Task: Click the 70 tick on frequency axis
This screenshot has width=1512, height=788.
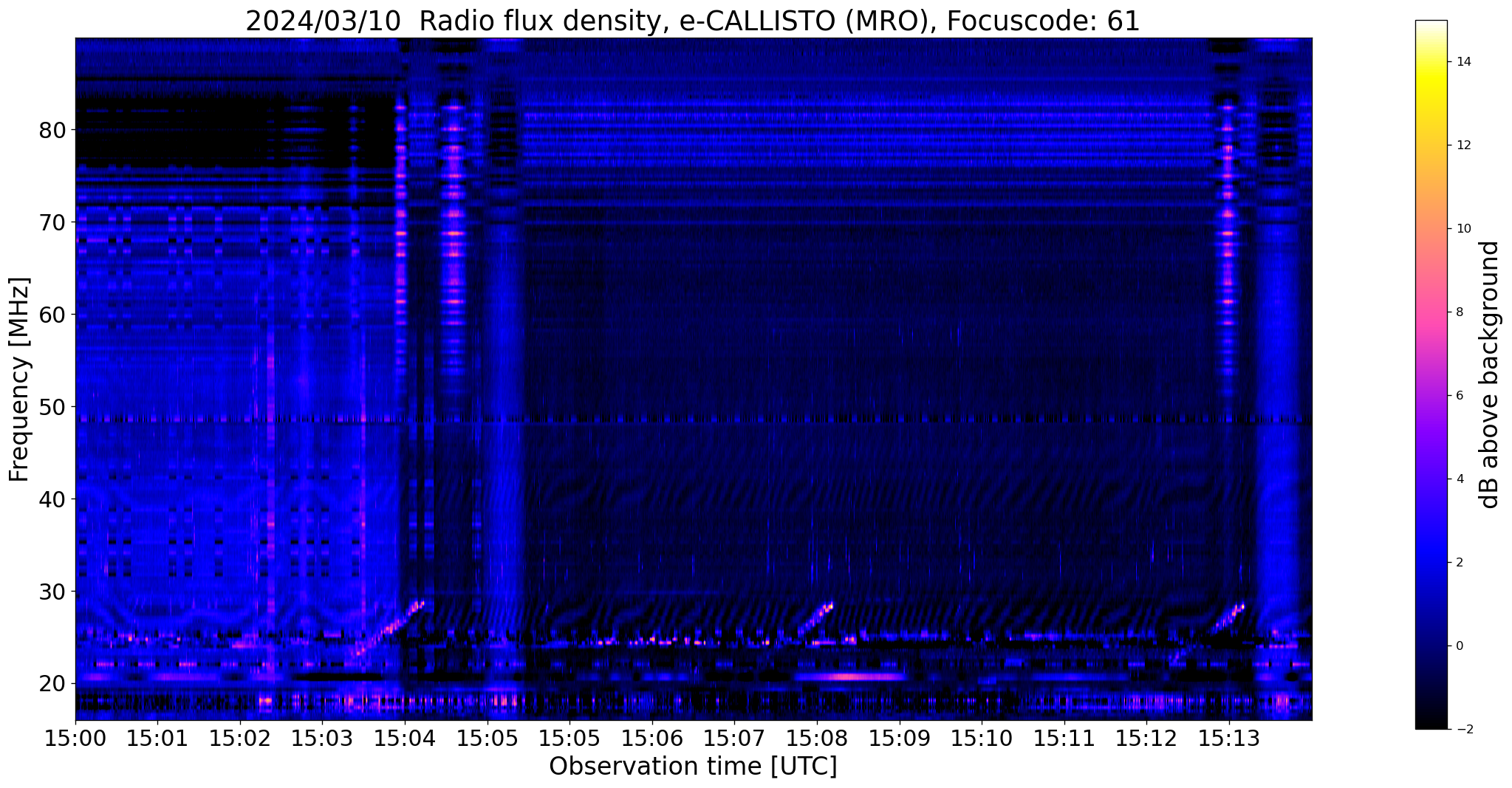Action: click(53, 222)
